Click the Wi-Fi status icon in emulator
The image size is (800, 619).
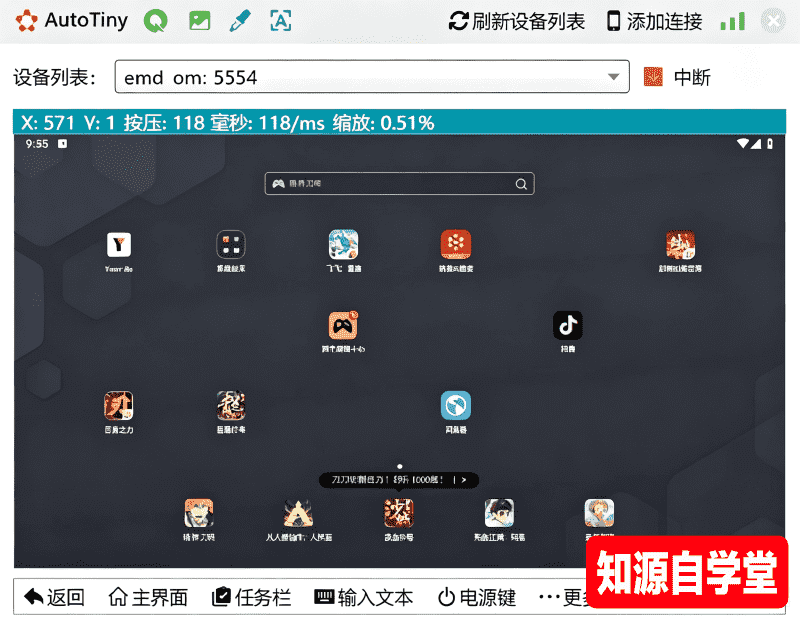coord(743,144)
